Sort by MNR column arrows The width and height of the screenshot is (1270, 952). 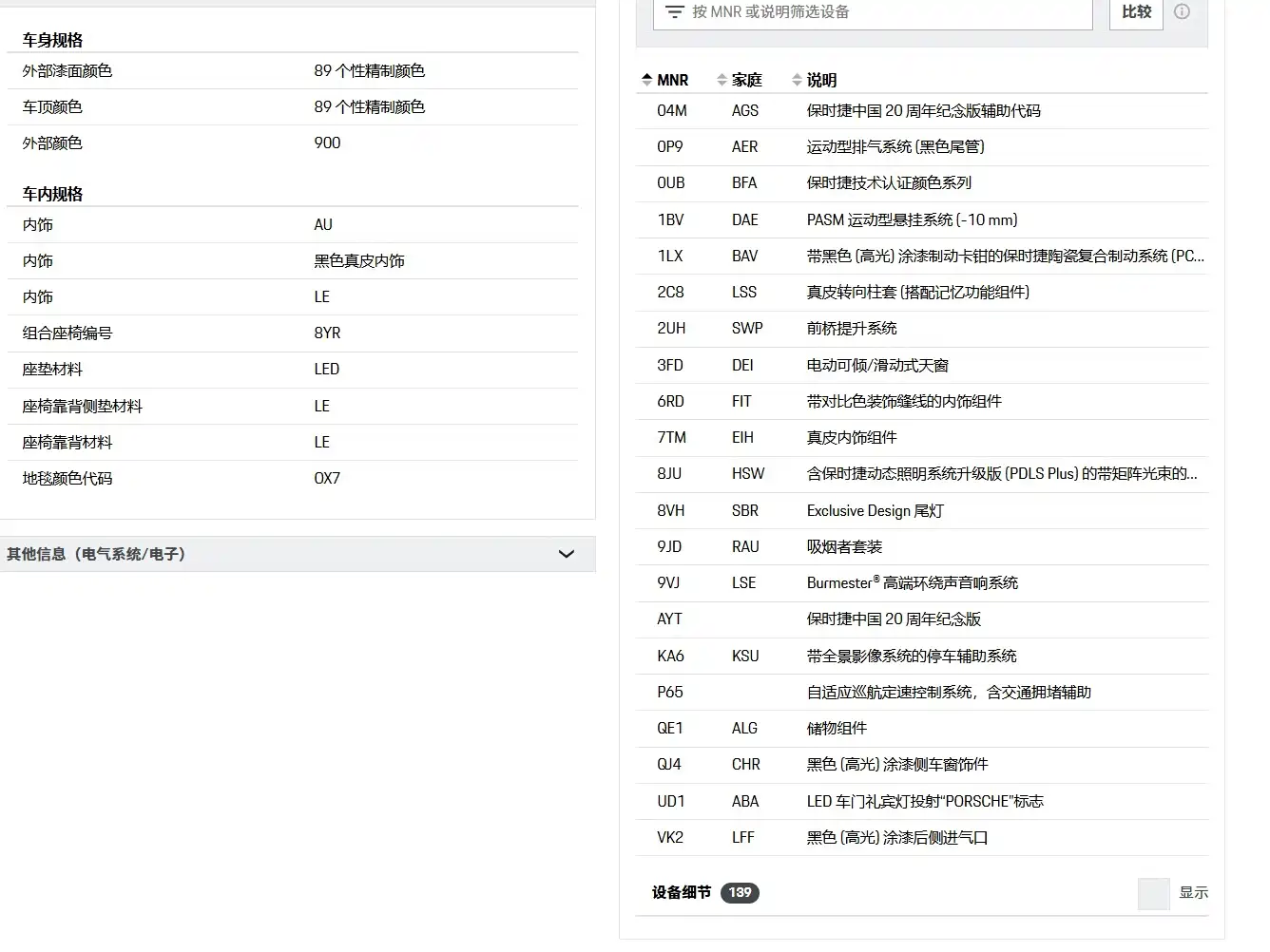tap(646, 80)
